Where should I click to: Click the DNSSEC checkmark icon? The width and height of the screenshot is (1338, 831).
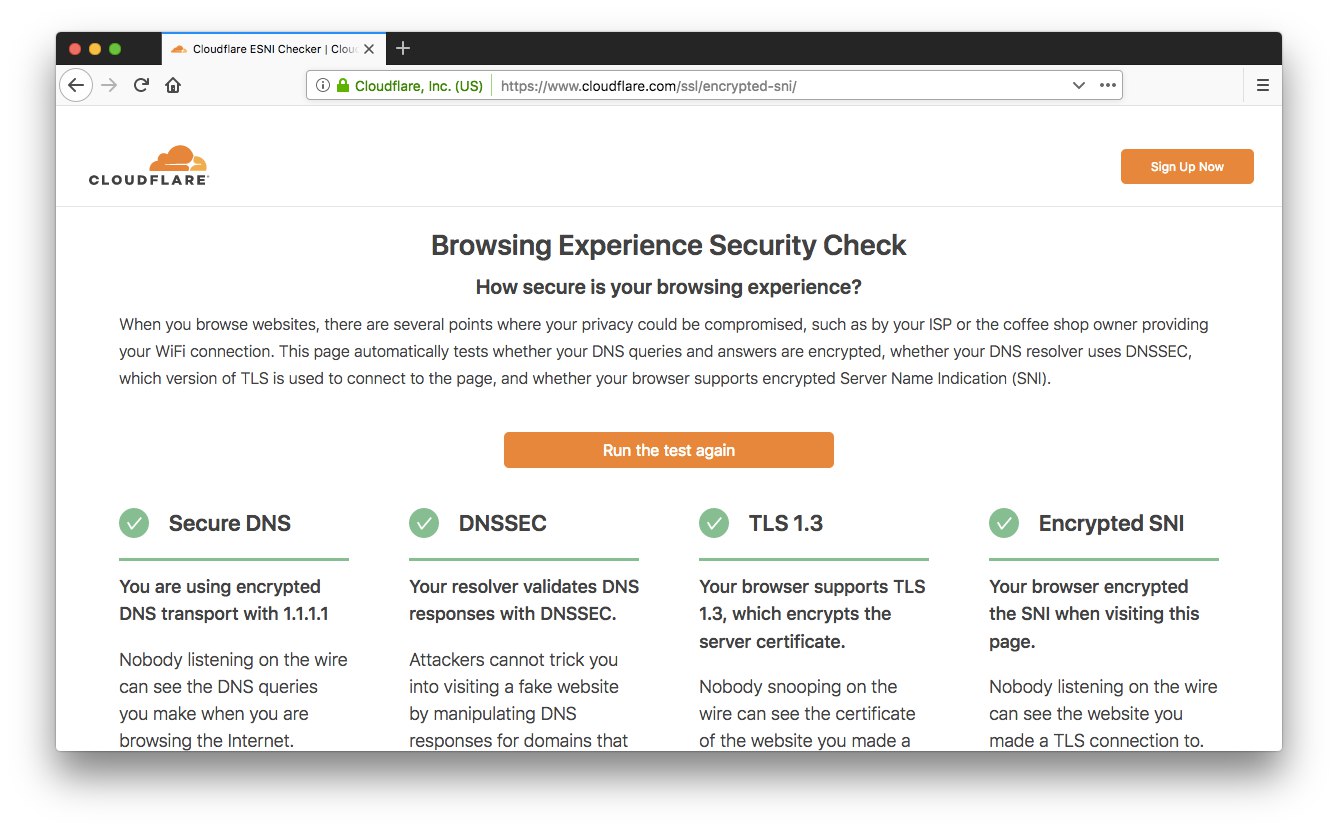[424, 523]
